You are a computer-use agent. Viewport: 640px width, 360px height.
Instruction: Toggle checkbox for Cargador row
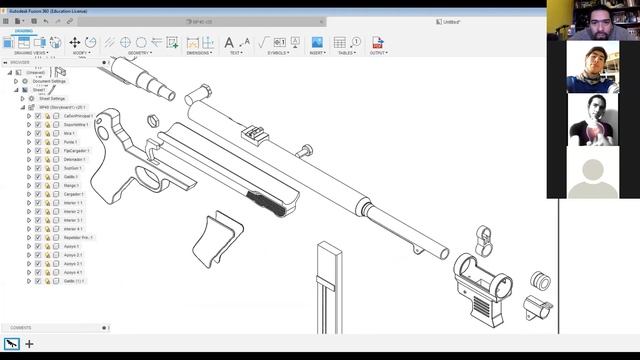point(38,194)
